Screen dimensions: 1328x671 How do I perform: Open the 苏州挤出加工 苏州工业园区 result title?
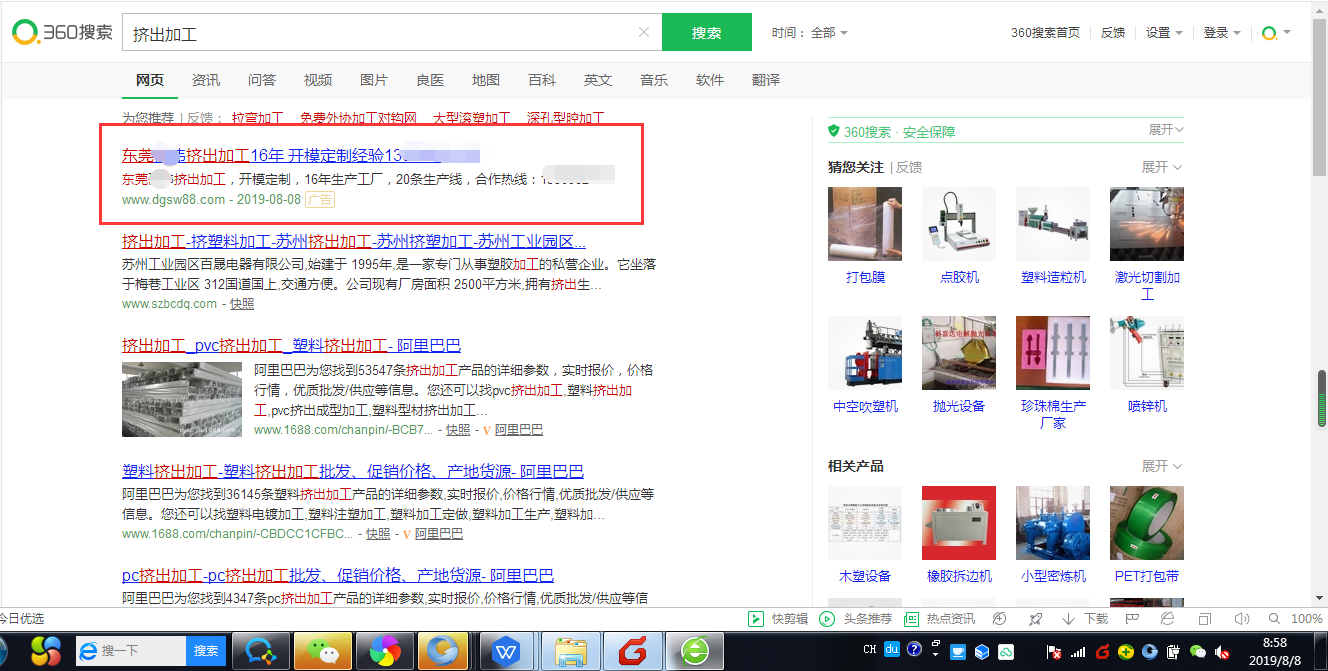point(354,242)
